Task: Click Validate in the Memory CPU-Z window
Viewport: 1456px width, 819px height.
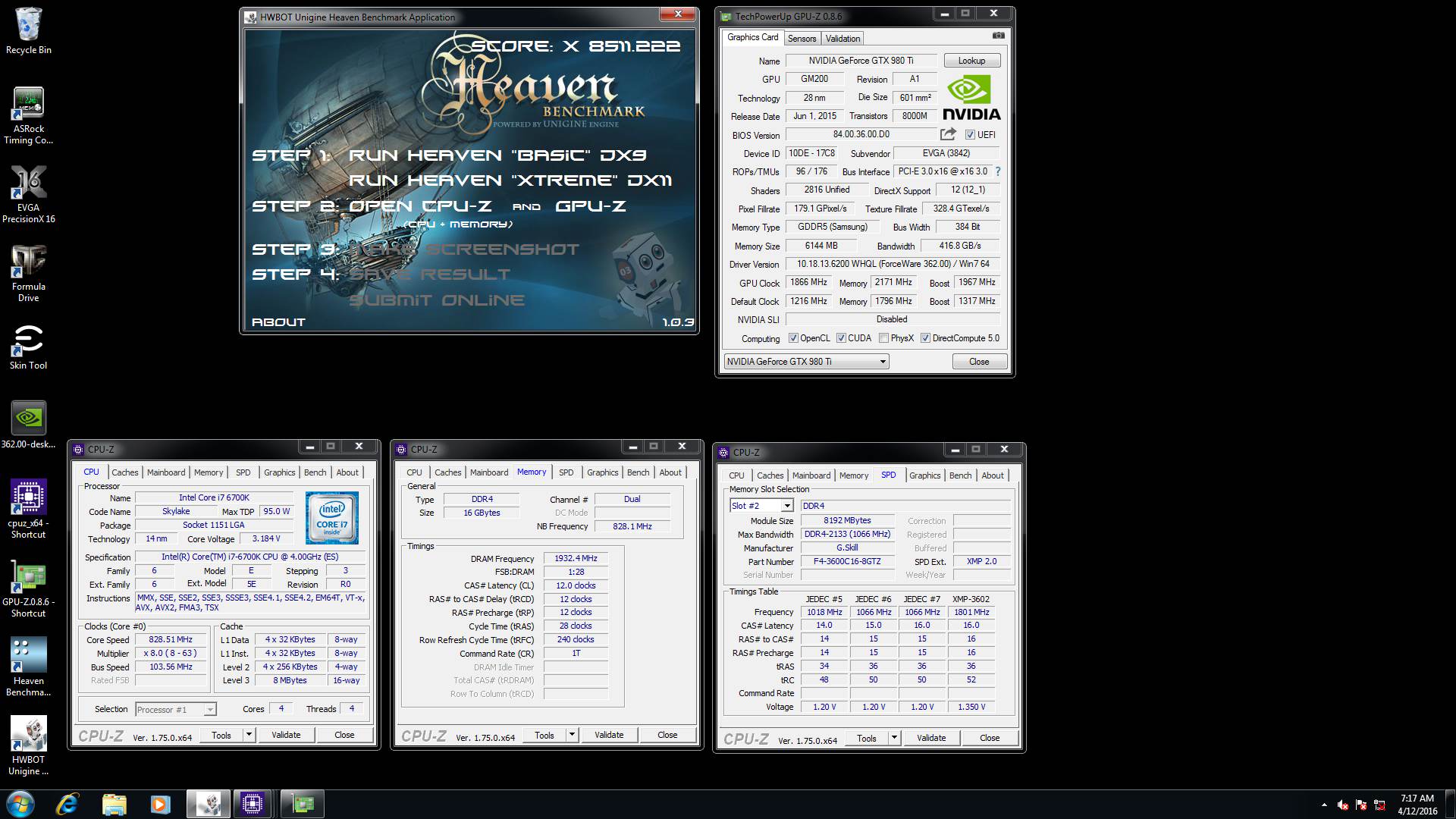Action: pyautogui.click(x=609, y=735)
